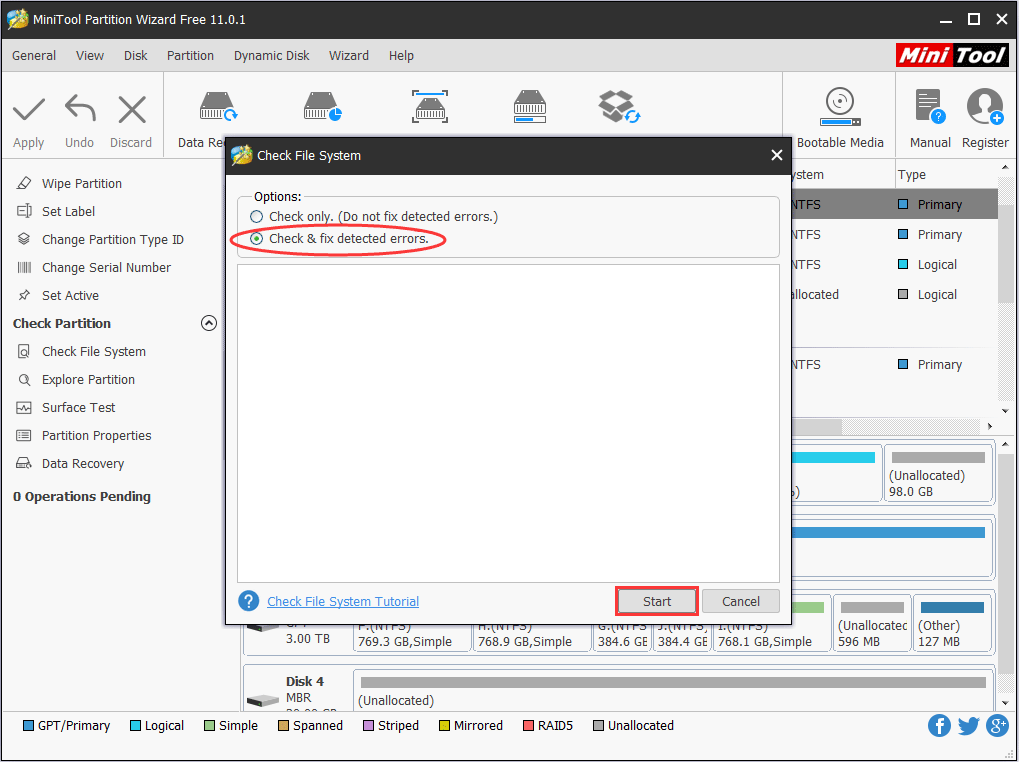Click the Apply checkmark icon

click(29, 109)
